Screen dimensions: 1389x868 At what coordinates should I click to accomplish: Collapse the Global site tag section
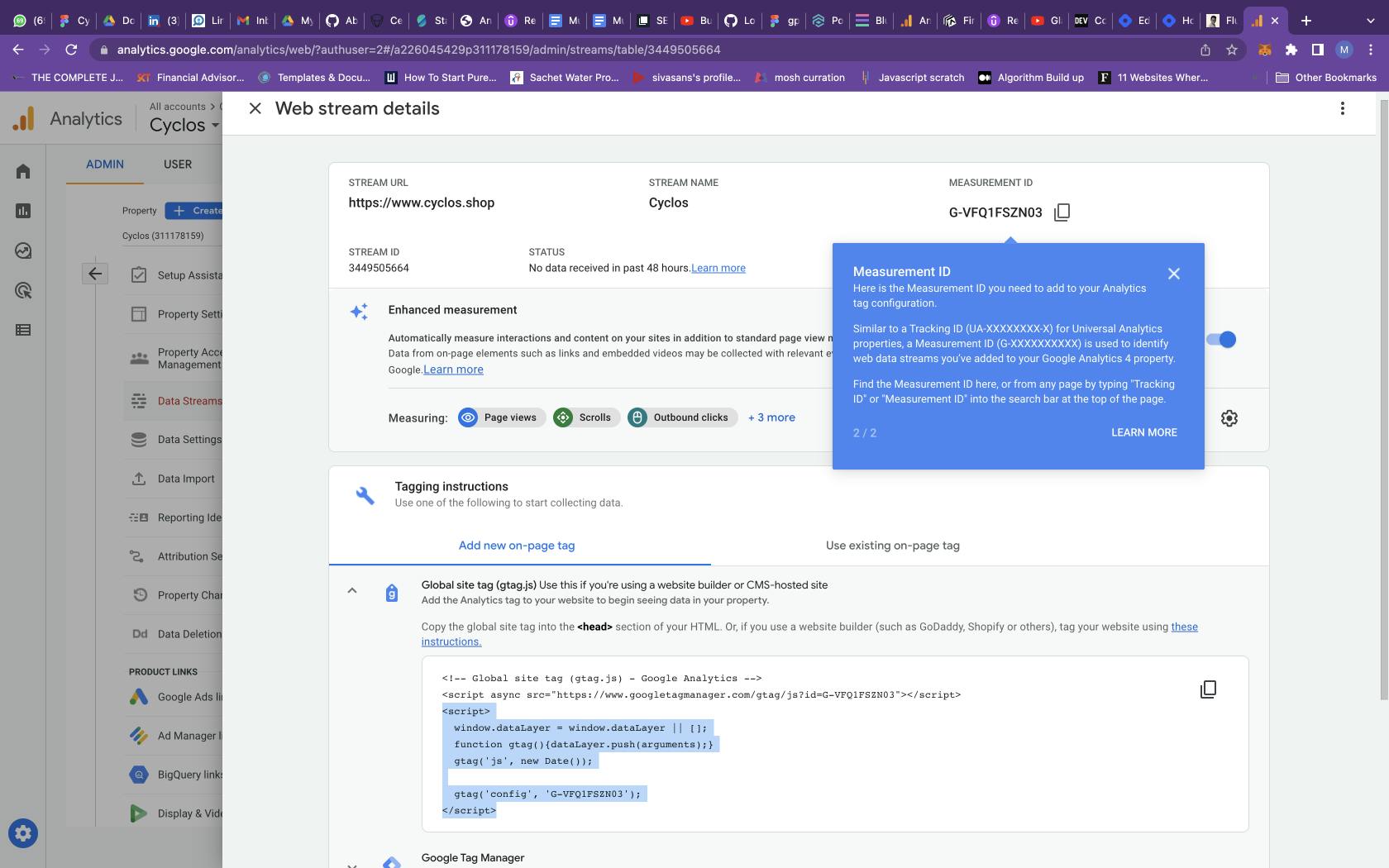click(352, 590)
